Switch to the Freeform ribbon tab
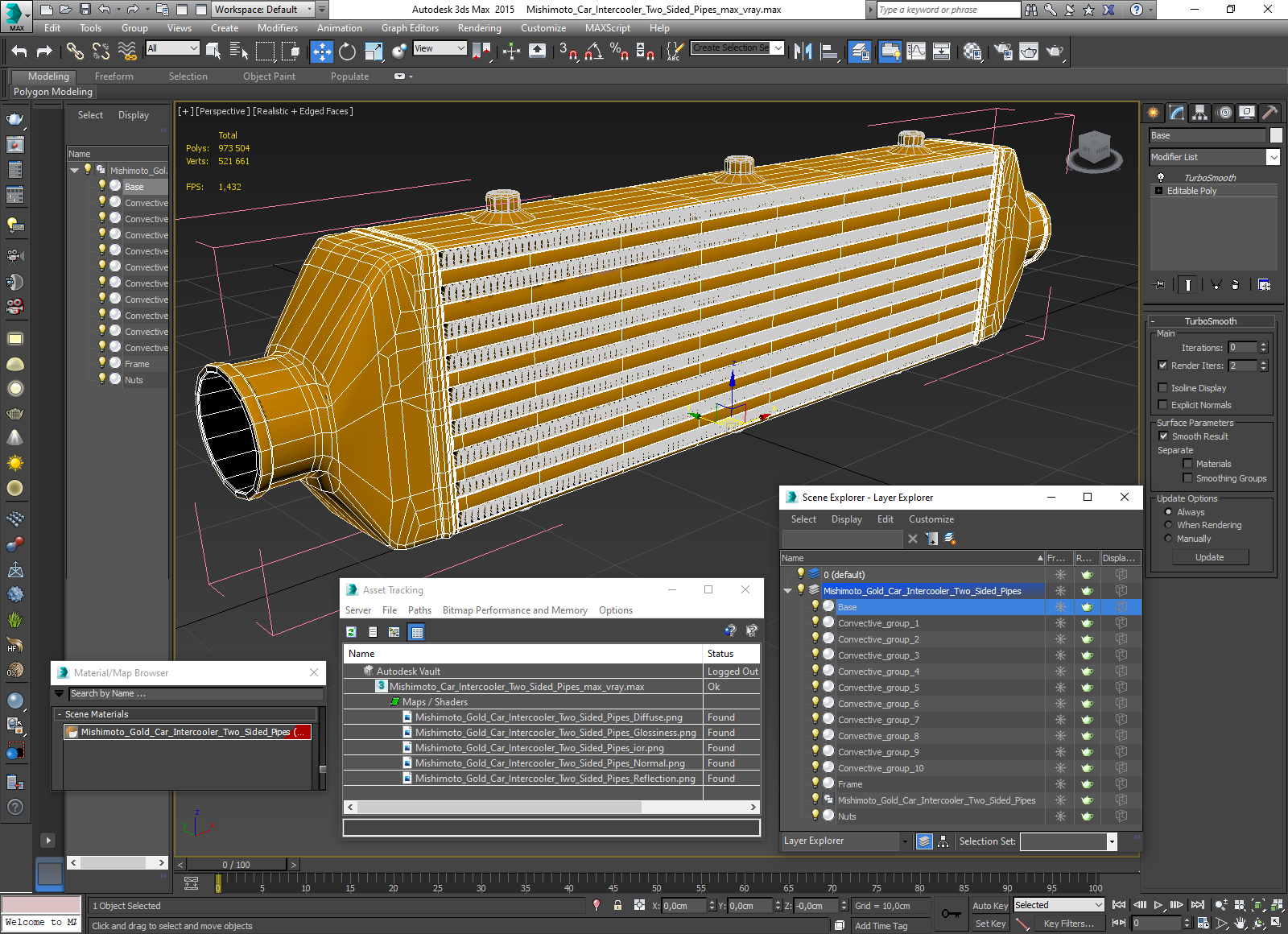The image size is (1288, 934). 114,76
